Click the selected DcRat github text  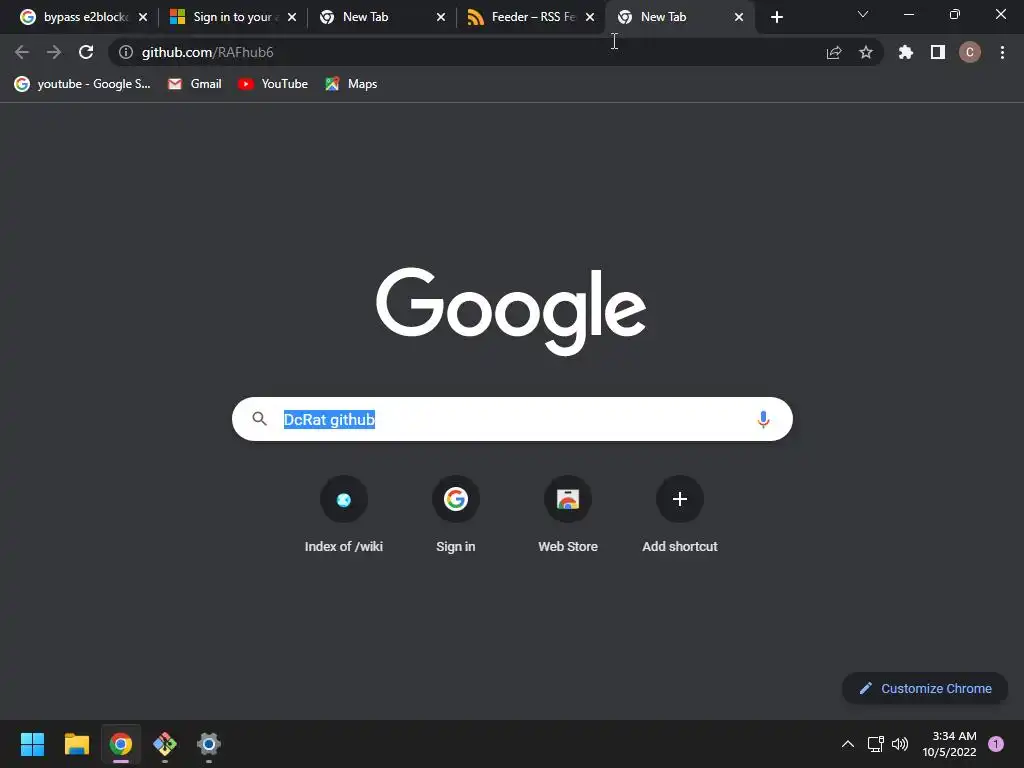(x=329, y=419)
